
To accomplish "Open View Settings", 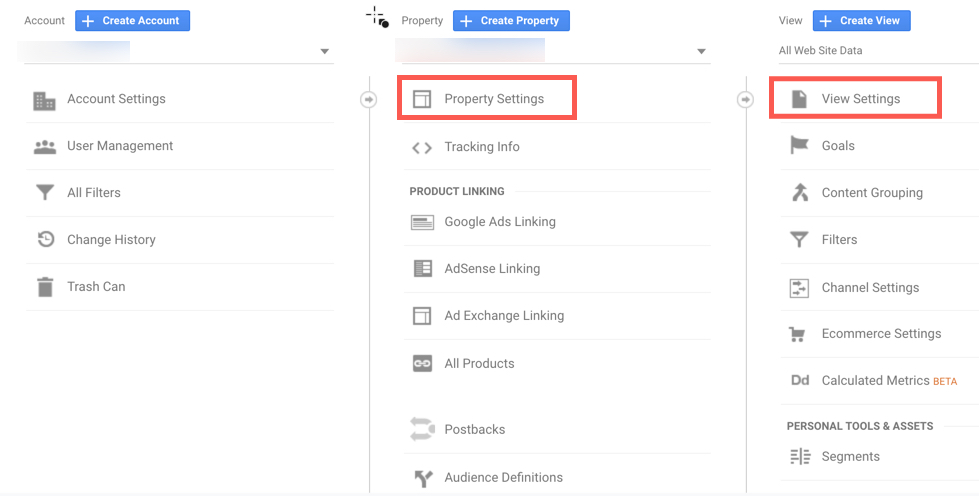I will pos(860,99).
